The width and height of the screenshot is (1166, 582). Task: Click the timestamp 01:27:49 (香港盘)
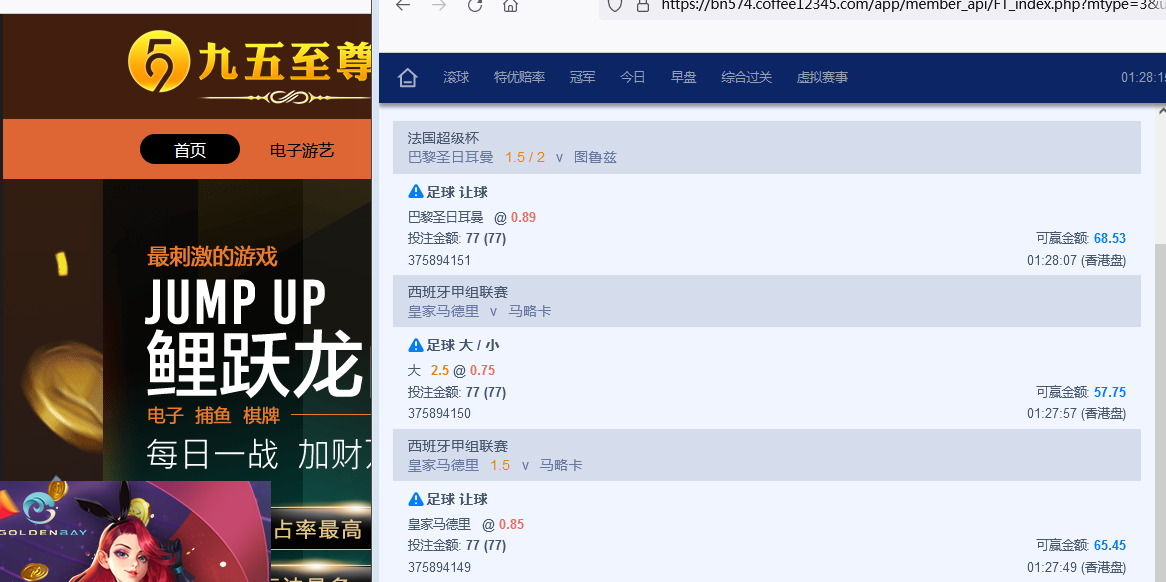tap(1076, 567)
